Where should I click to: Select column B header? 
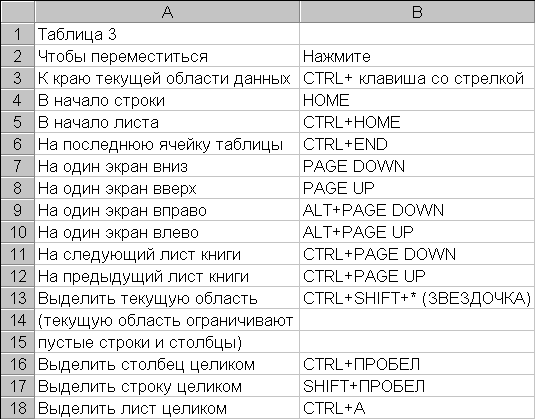click(x=417, y=12)
